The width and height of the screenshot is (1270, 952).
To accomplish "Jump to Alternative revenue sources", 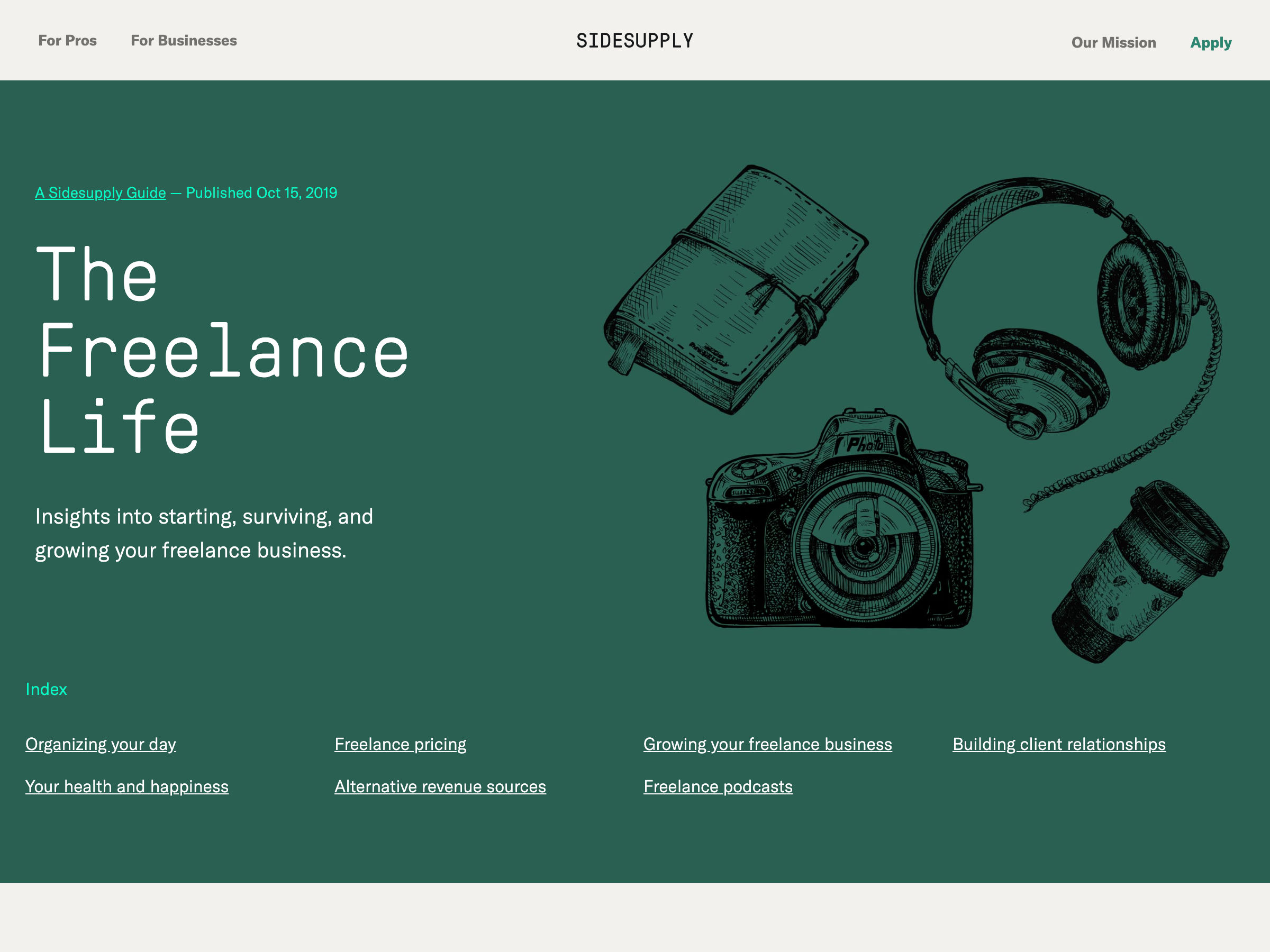I will (x=440, y=787).
